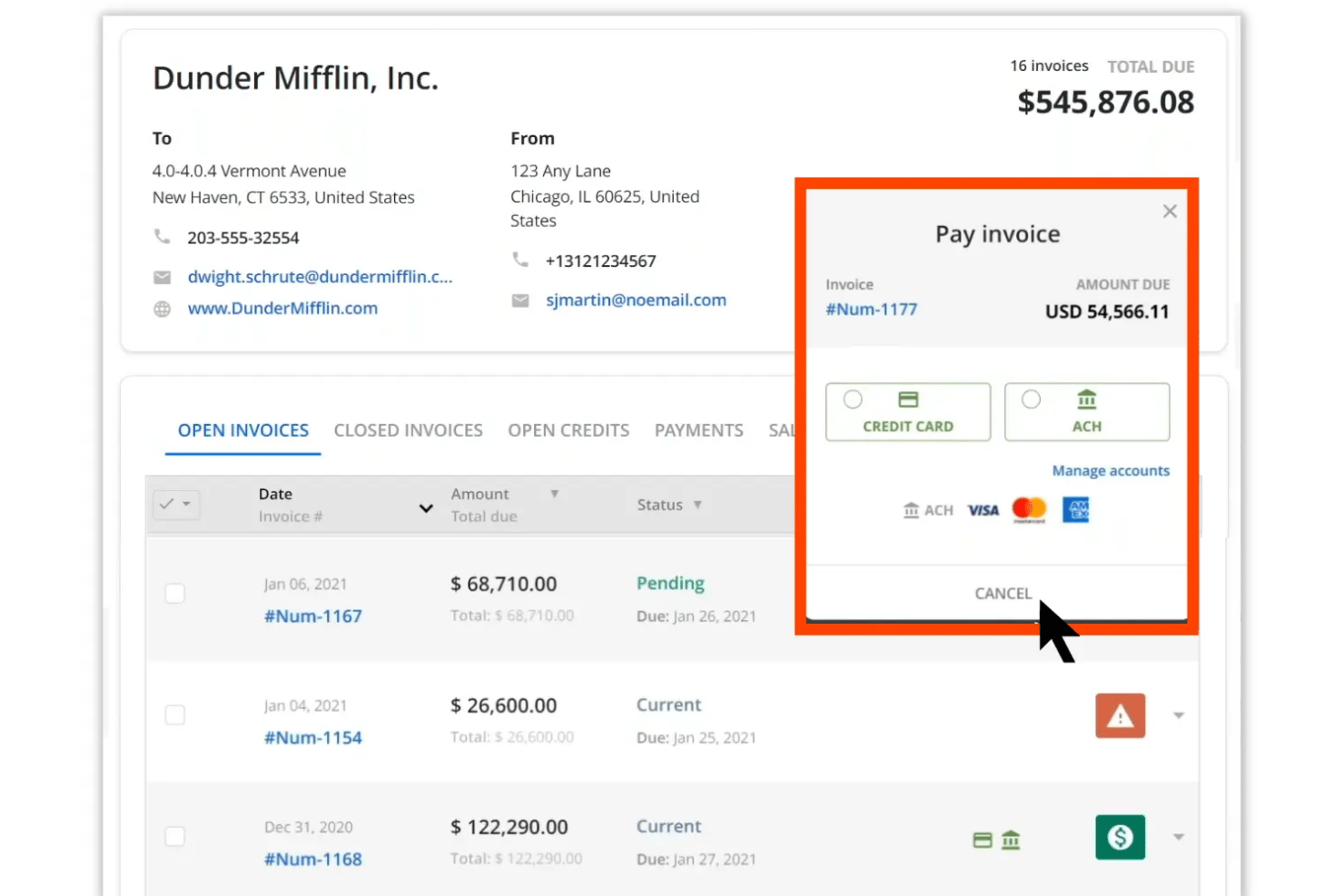Switch to the Closed Invoices tab
This screenshot has height=896, width=1344.
(x=409, y=430)
